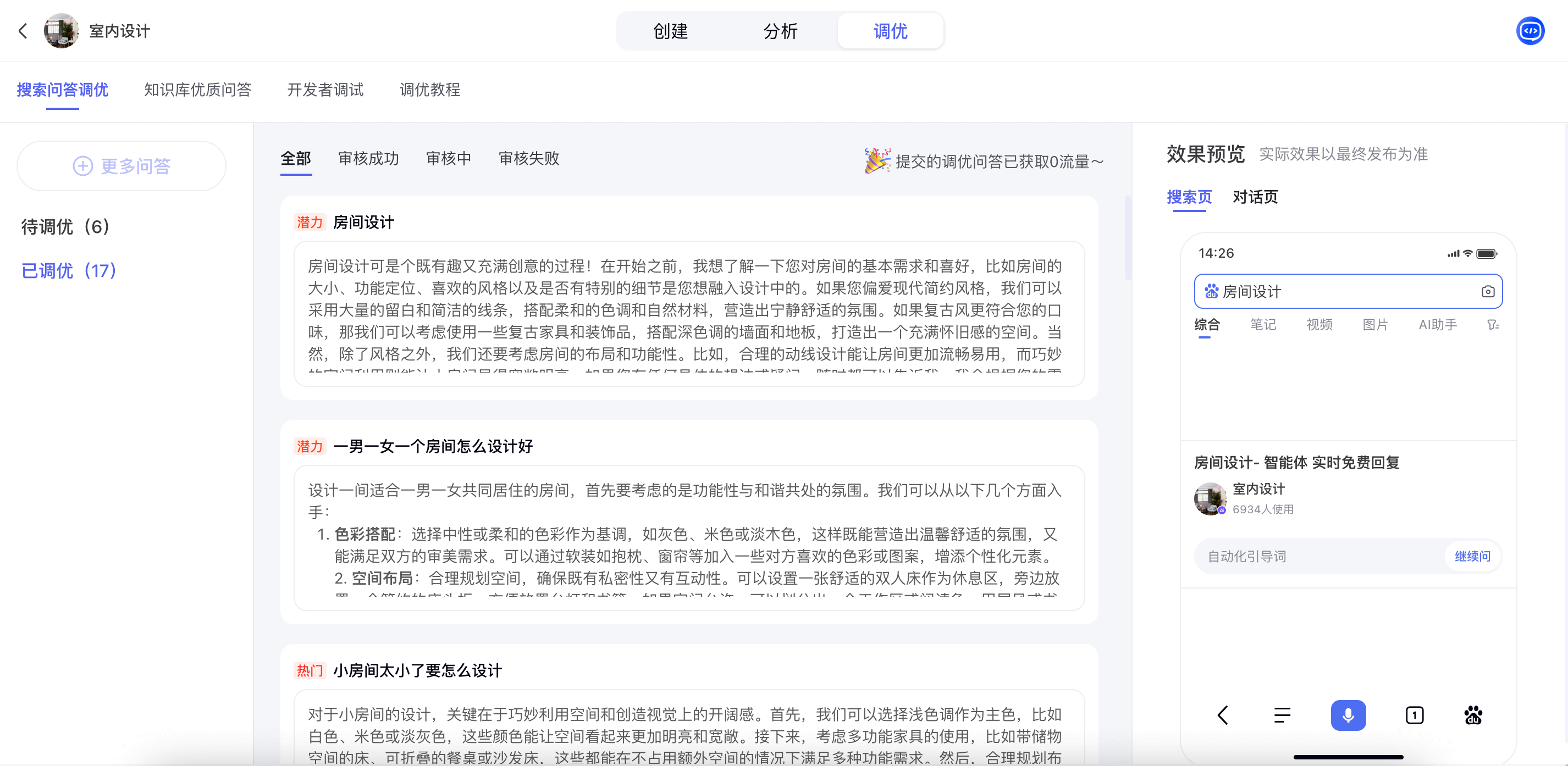Click the tab count icon in phone preview
This screenshot has width=1568, height=766.
pyautogui.click(x=1414, y=715)
